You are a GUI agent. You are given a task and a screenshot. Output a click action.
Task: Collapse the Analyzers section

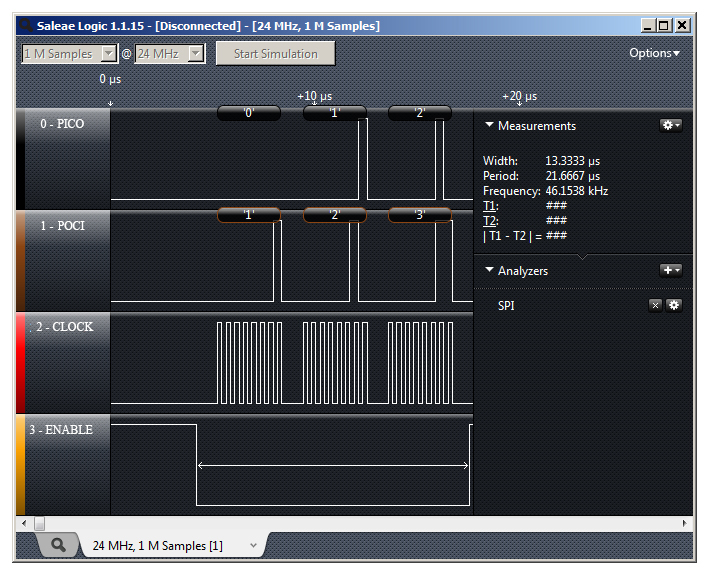(489, 270)
